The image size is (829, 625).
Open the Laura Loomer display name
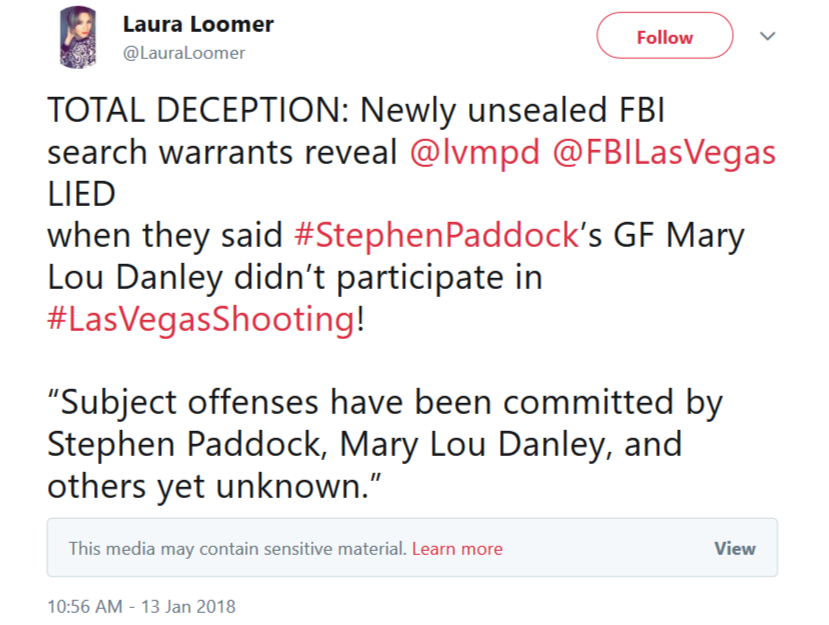pos(198,24)
